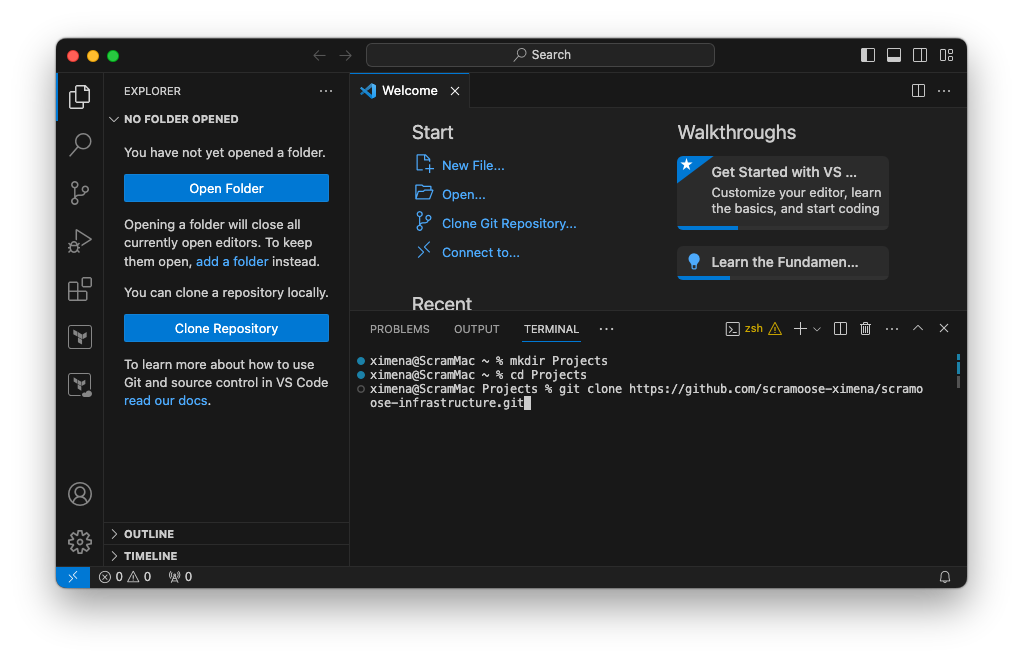Screen dimensions: 1023x662
Task: Choose New File... under Start
Action: click(x=473, y=166)
